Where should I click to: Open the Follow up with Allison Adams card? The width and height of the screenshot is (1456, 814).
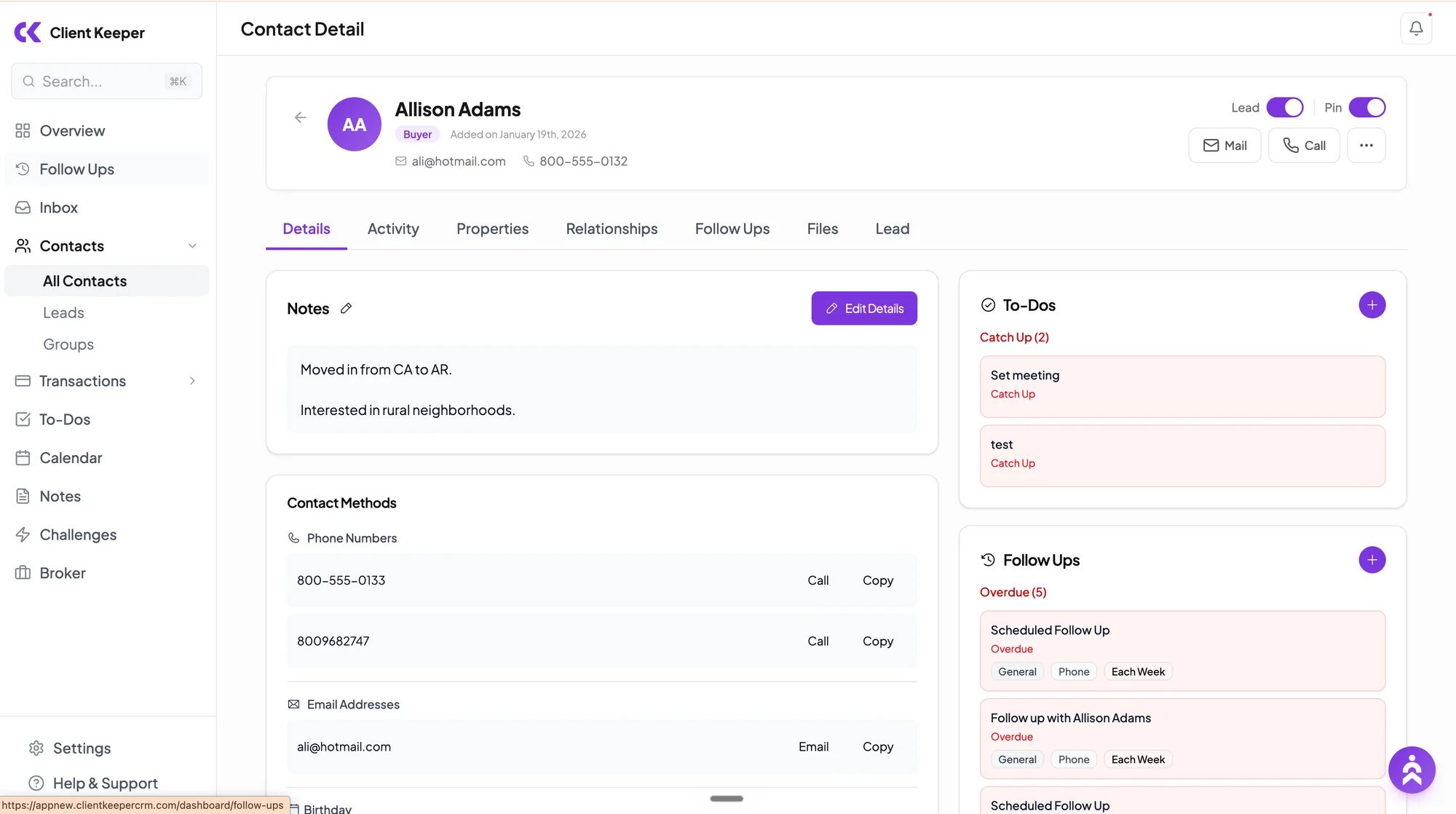[x=1182, y=738]
